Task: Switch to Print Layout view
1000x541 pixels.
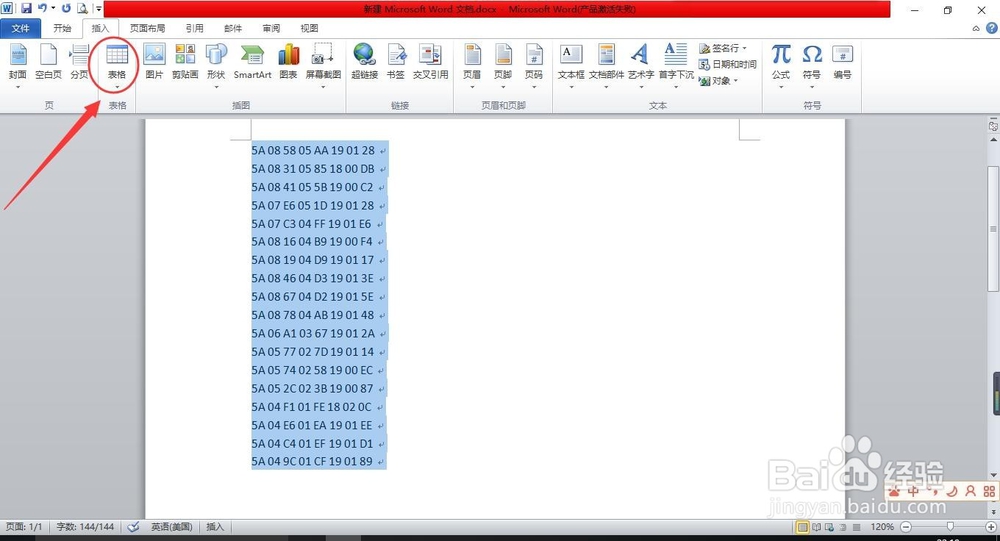Action: pos(802,527)
